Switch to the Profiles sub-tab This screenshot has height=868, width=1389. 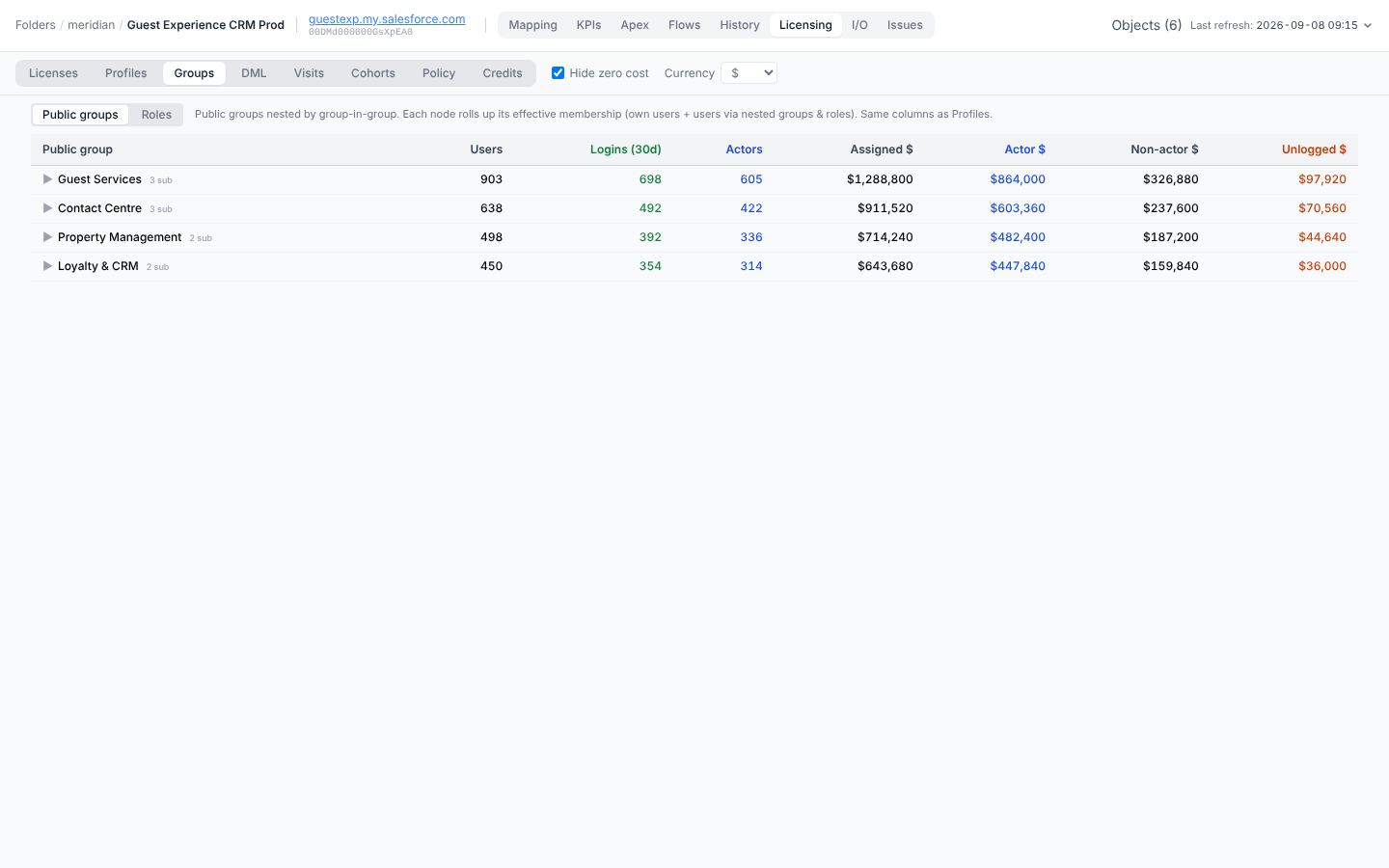(x=126, y=73)
